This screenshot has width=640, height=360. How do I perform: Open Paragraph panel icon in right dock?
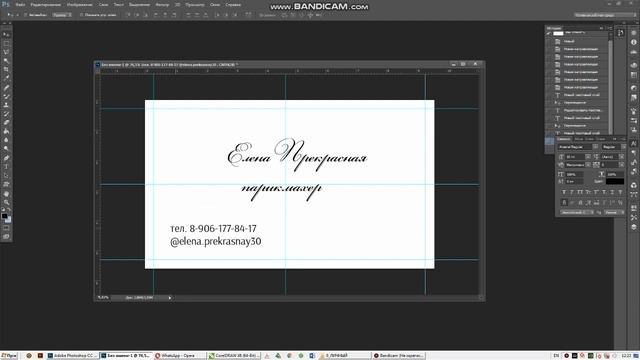633,153
